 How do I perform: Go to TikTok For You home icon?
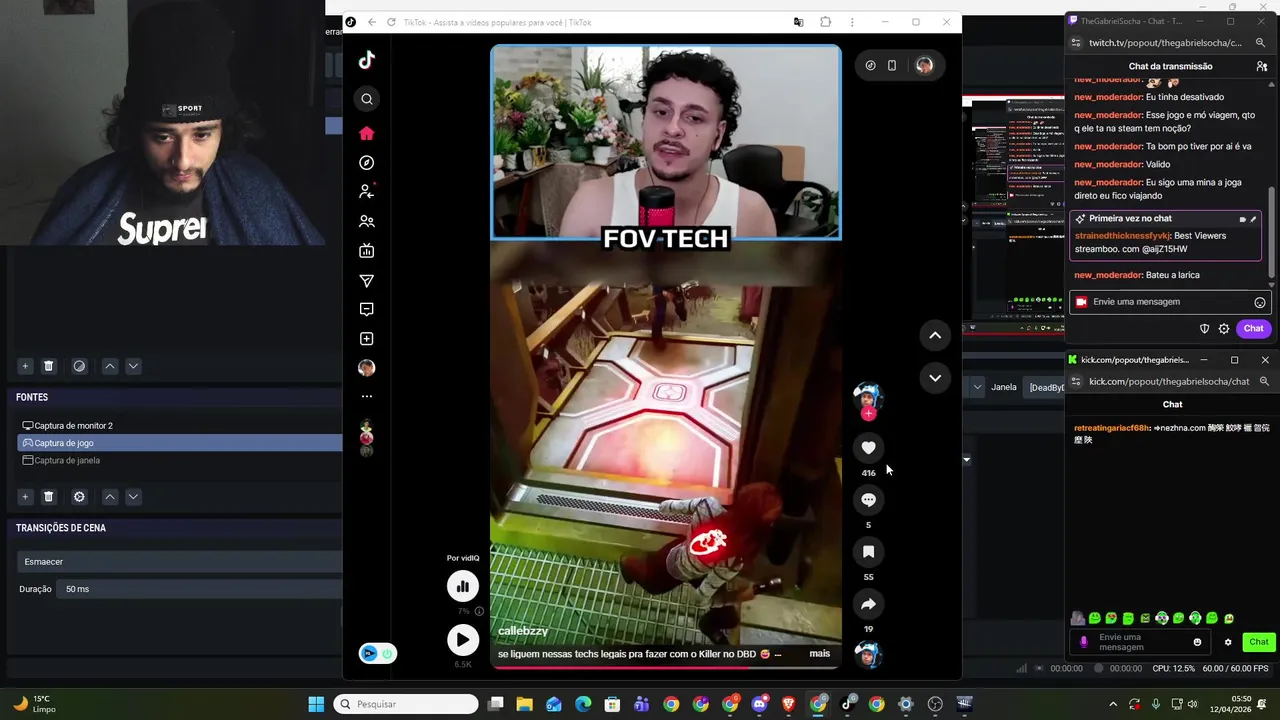tap(367, 133)
